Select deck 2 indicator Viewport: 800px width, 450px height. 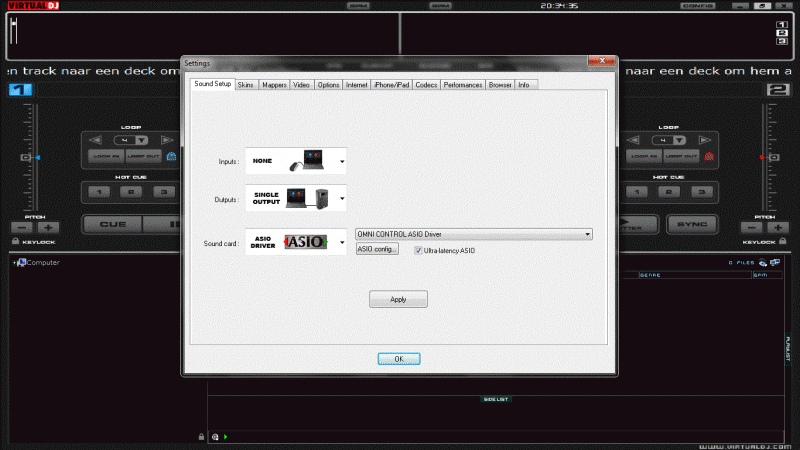click(778, 90)
